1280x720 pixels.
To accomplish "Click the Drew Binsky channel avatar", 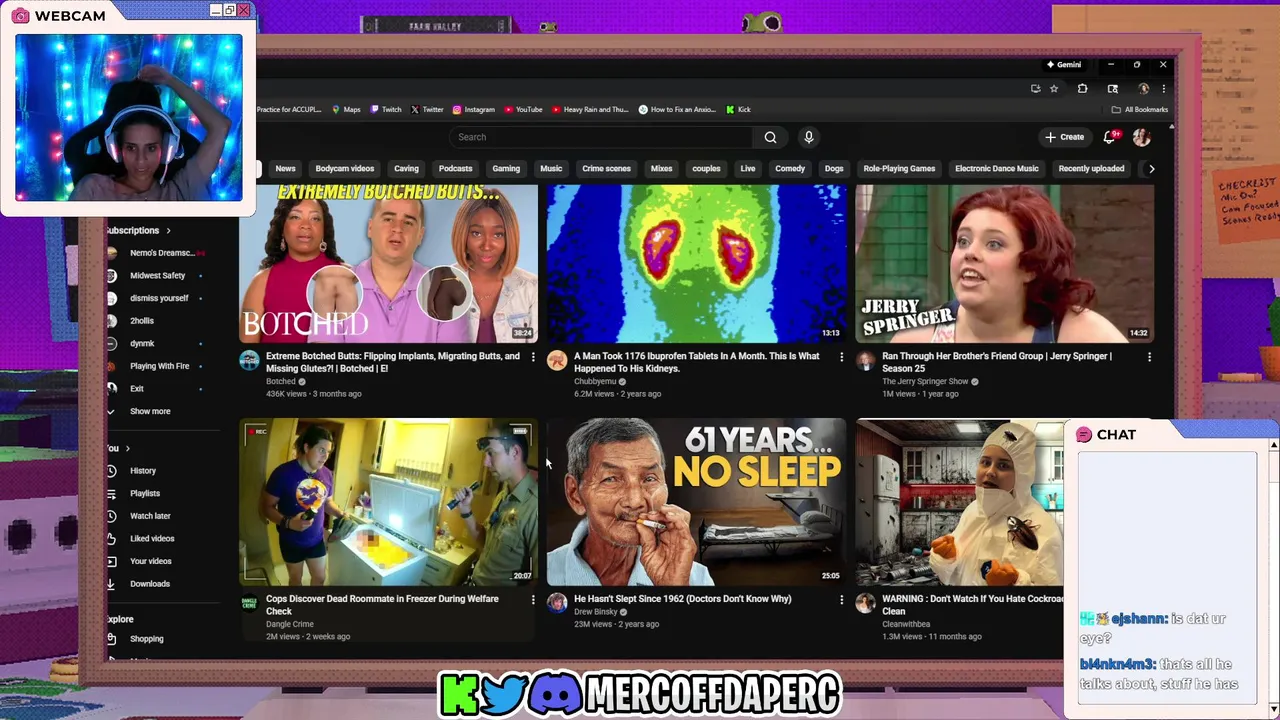I will [x=557, y=603].
